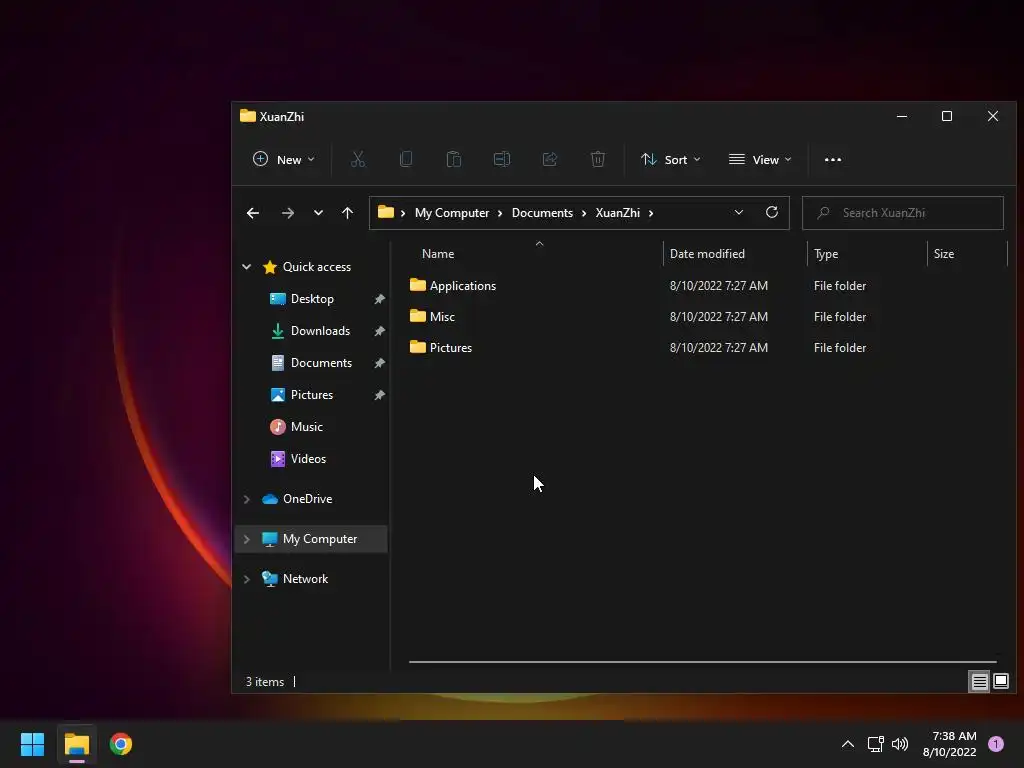1024x768 pixels.
Task: Select My Computer in the address bar
Action: point(452,213)
